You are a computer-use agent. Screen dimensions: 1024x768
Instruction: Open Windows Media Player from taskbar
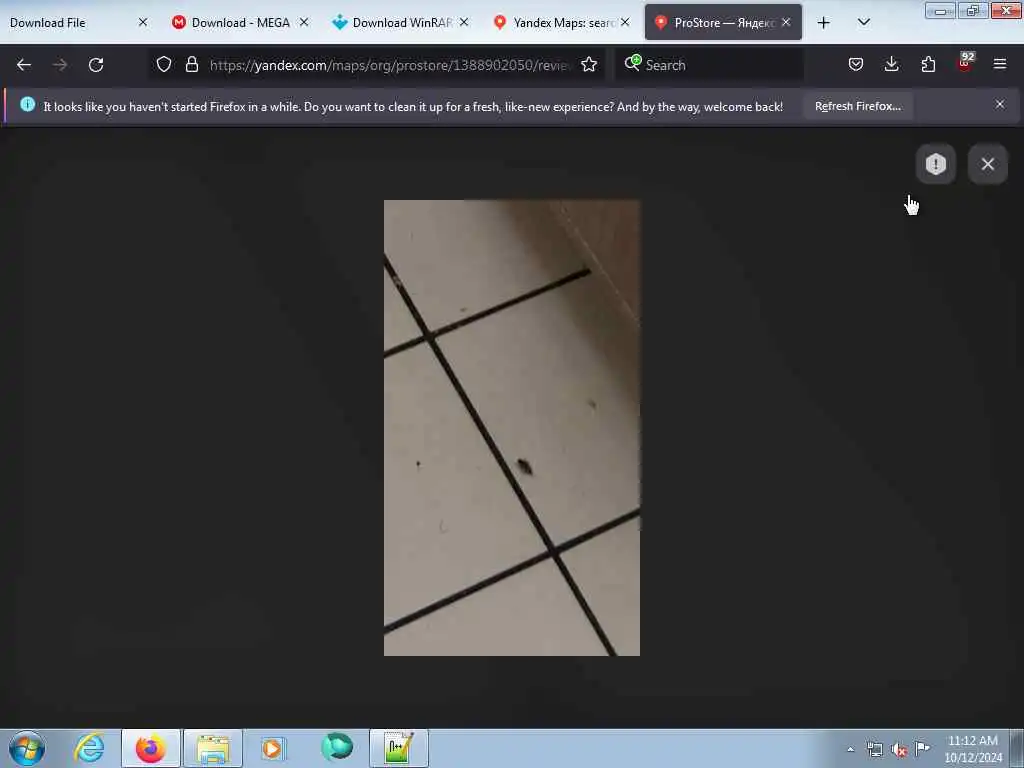coord(273,748)
